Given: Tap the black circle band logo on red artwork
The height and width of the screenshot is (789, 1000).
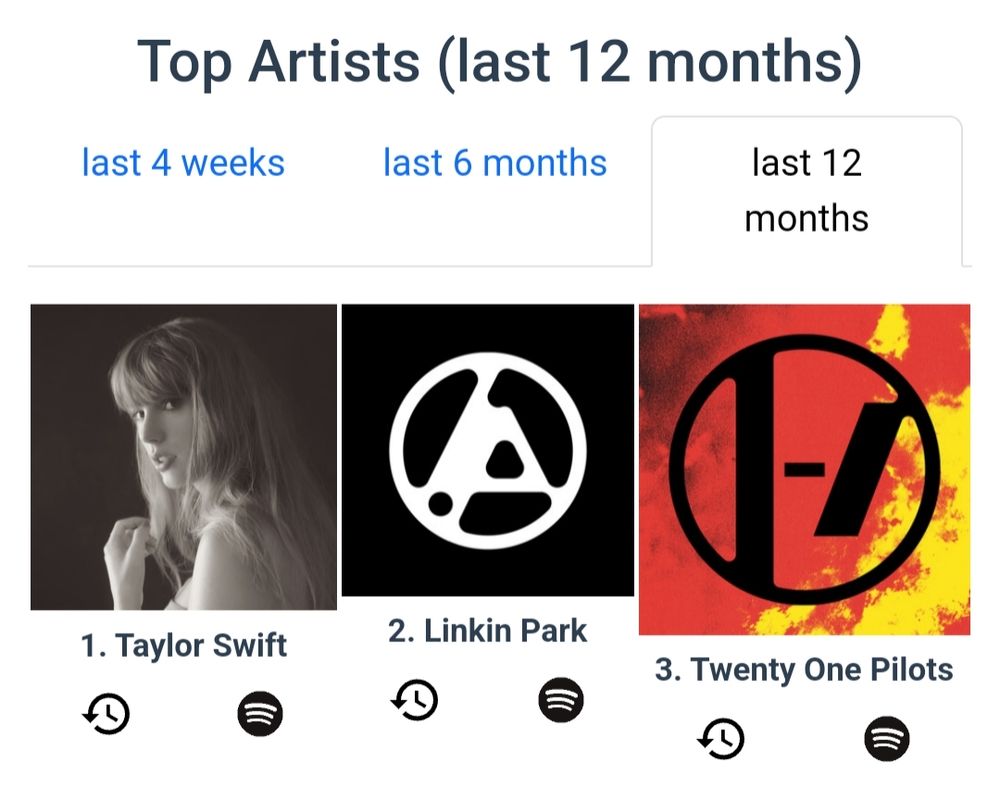Looking at the screenshot, I should [x=804, y=469].
